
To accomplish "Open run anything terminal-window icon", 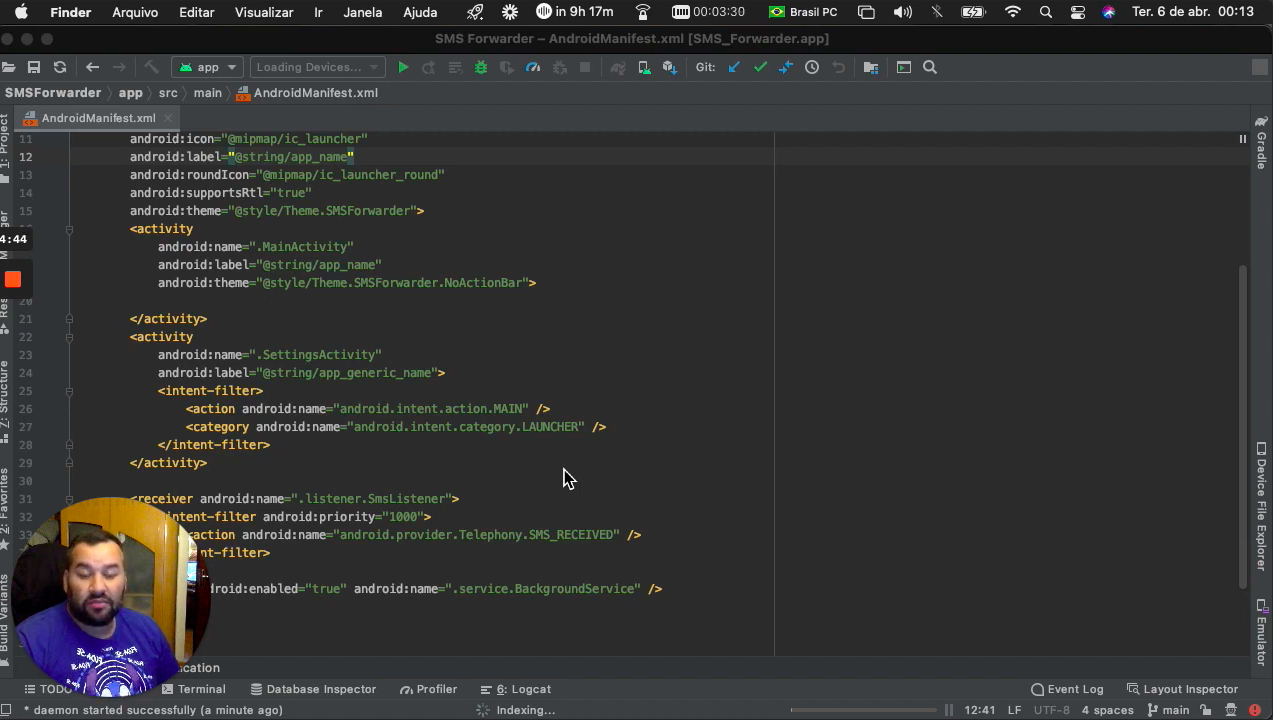I will (x=904, y=67).
